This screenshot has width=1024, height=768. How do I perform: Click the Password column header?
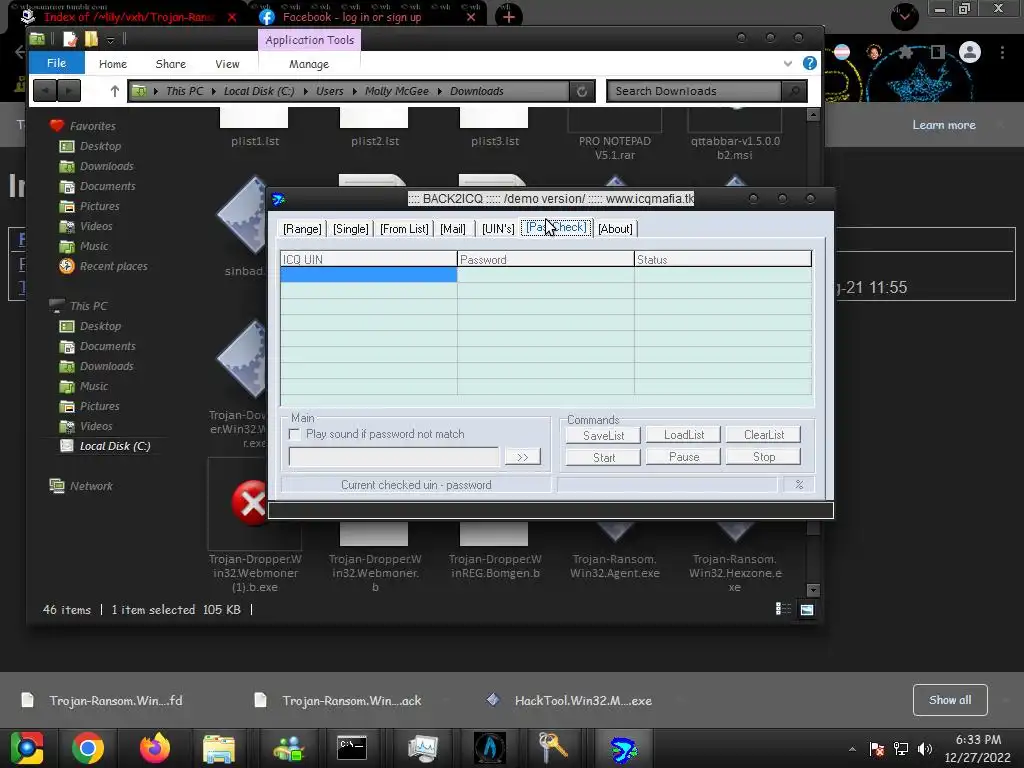point(545,259)
